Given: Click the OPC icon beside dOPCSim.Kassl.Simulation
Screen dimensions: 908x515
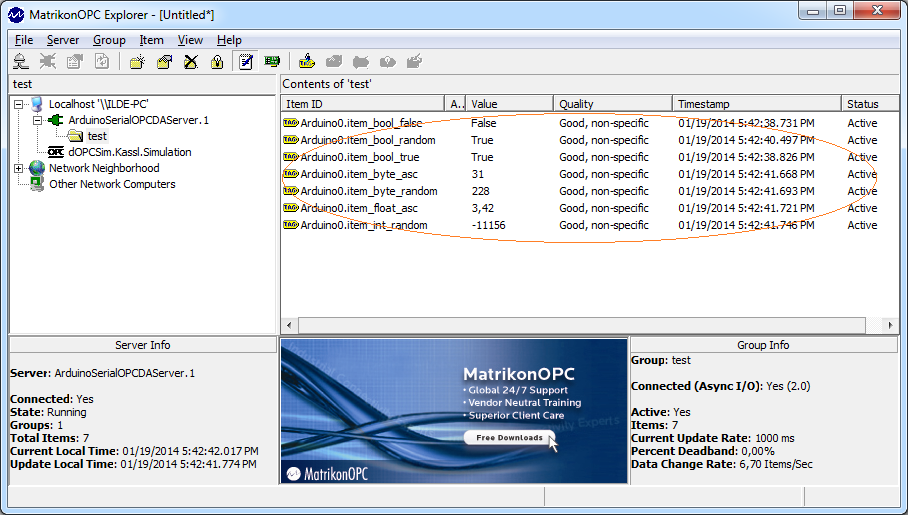Looking at the screenshot, I should click(x=56, y=152).
